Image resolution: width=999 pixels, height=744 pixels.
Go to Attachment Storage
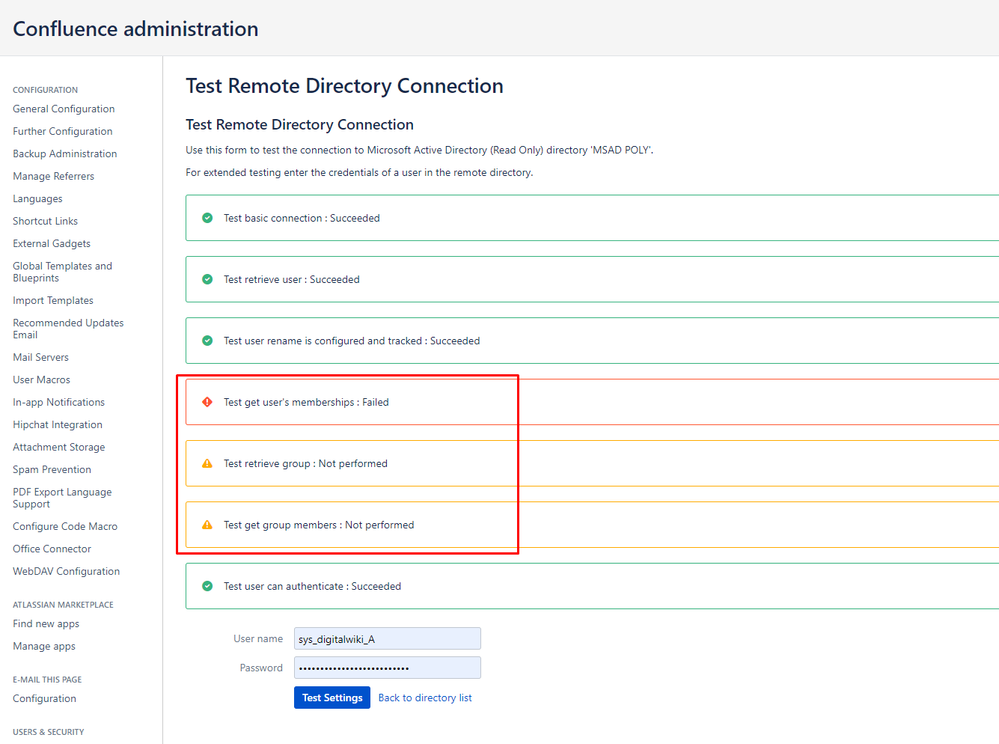click(x=59, y=447)
